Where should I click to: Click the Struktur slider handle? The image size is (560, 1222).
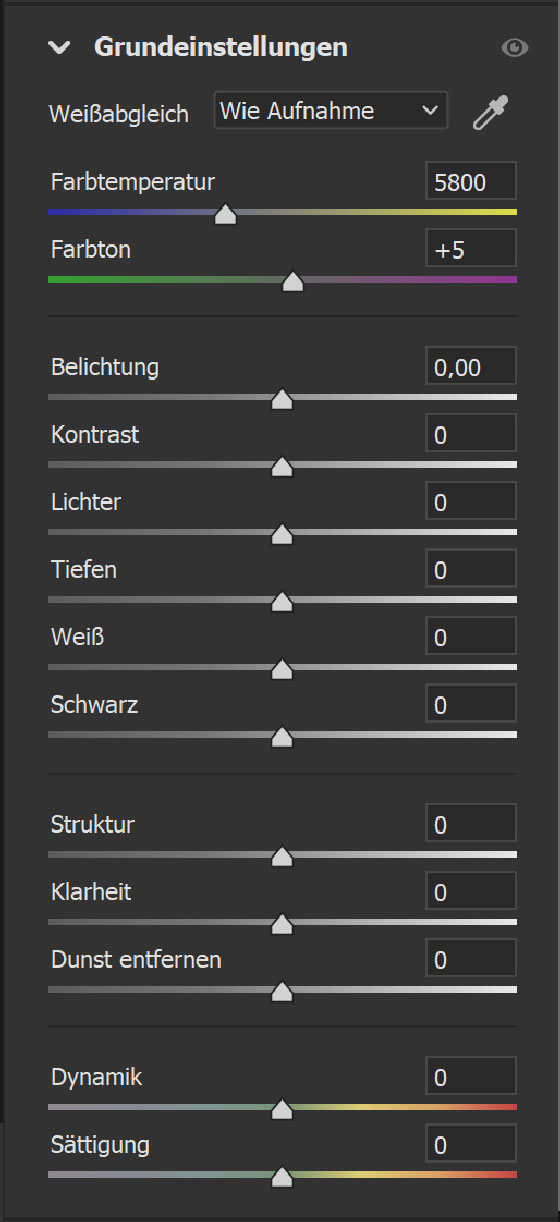[x=282, y=857]
